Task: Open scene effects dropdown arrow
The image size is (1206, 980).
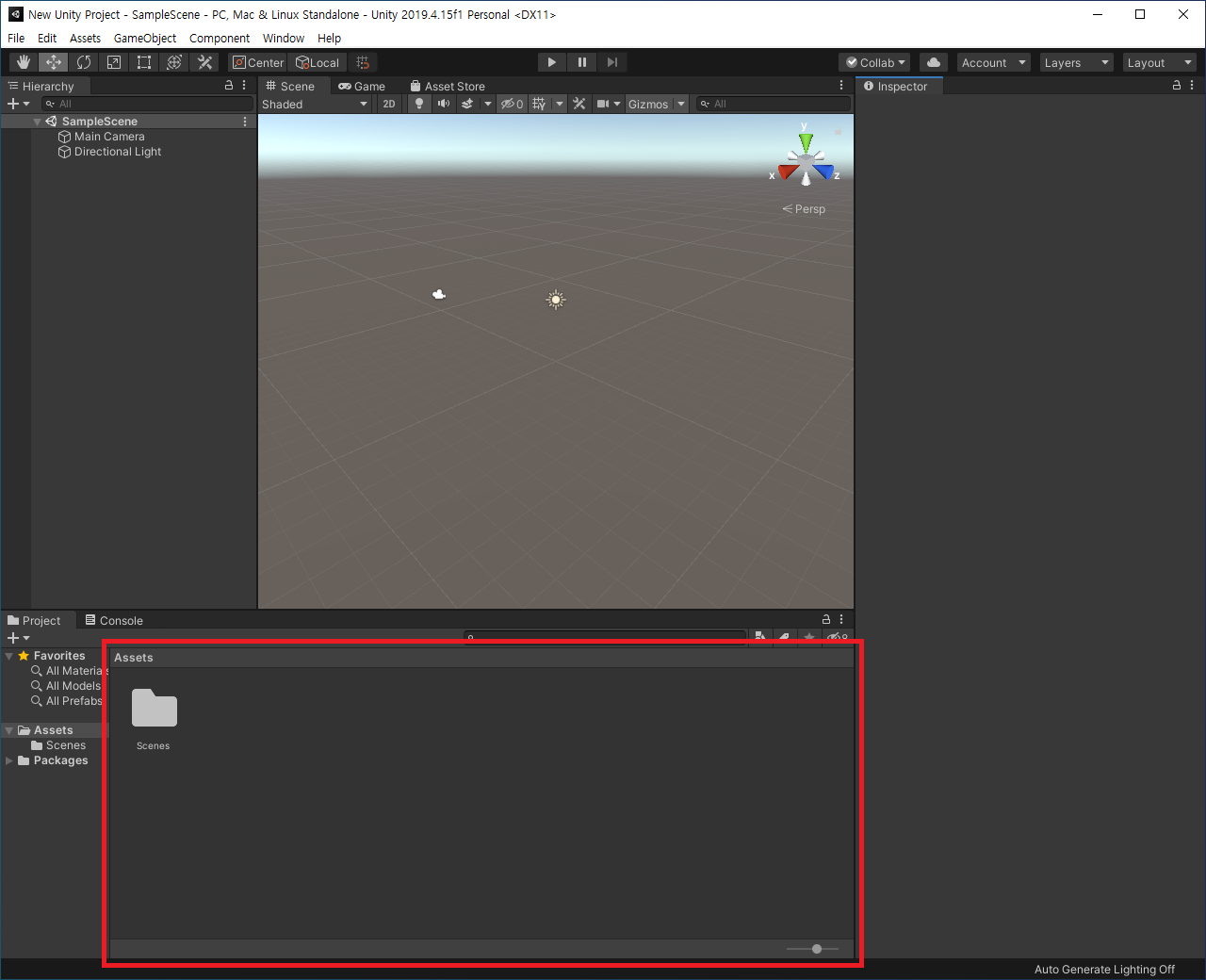Action: [488, 104]
